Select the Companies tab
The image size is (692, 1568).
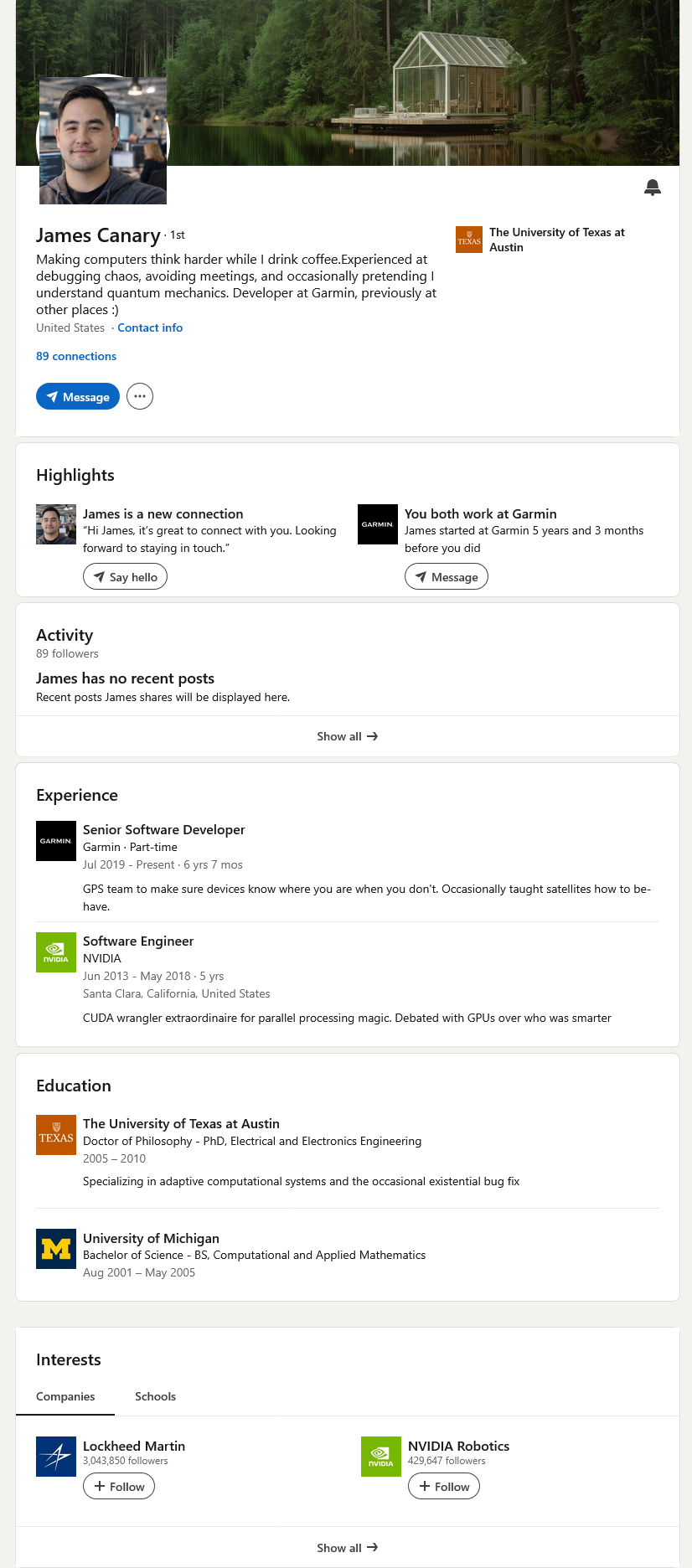click(x=65, y=1396)
